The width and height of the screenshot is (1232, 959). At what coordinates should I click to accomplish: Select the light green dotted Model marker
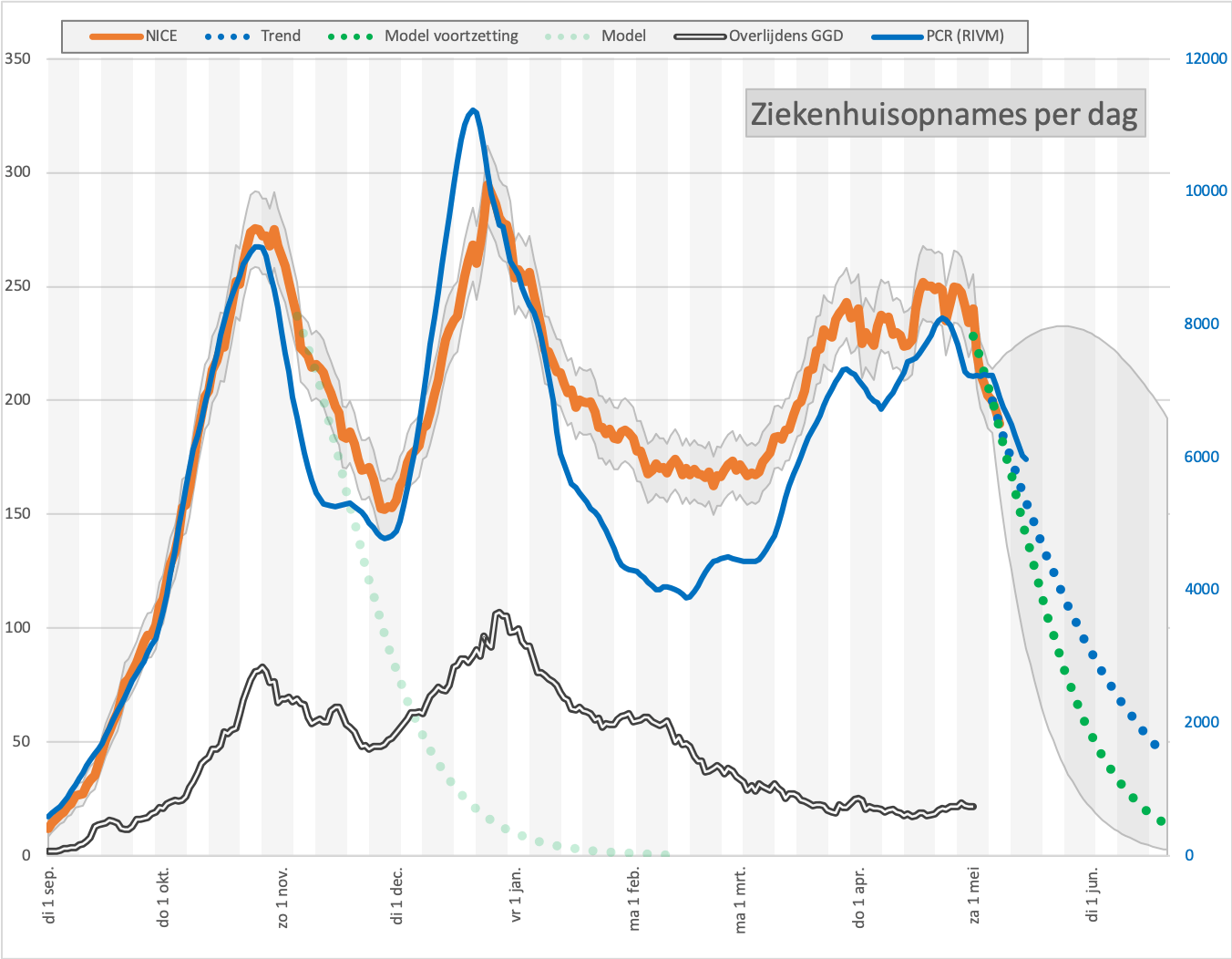568,36
